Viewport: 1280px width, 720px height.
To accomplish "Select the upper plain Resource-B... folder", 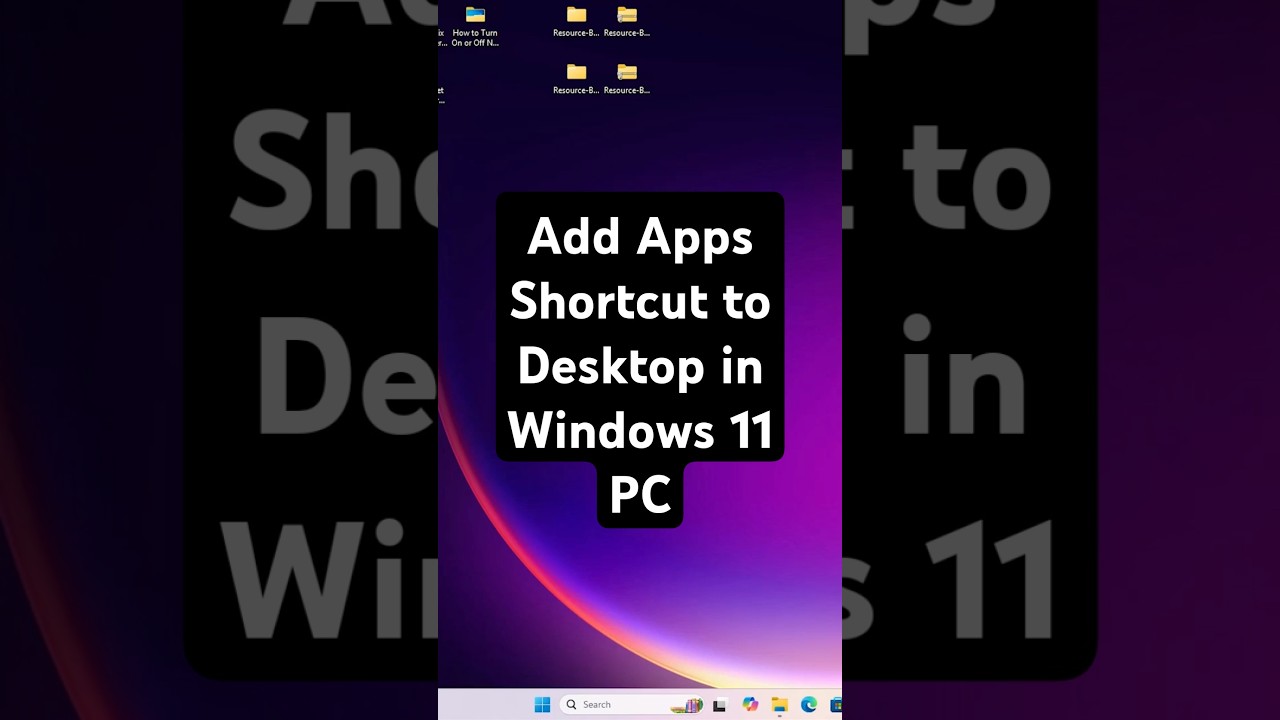I will (576, 22).
